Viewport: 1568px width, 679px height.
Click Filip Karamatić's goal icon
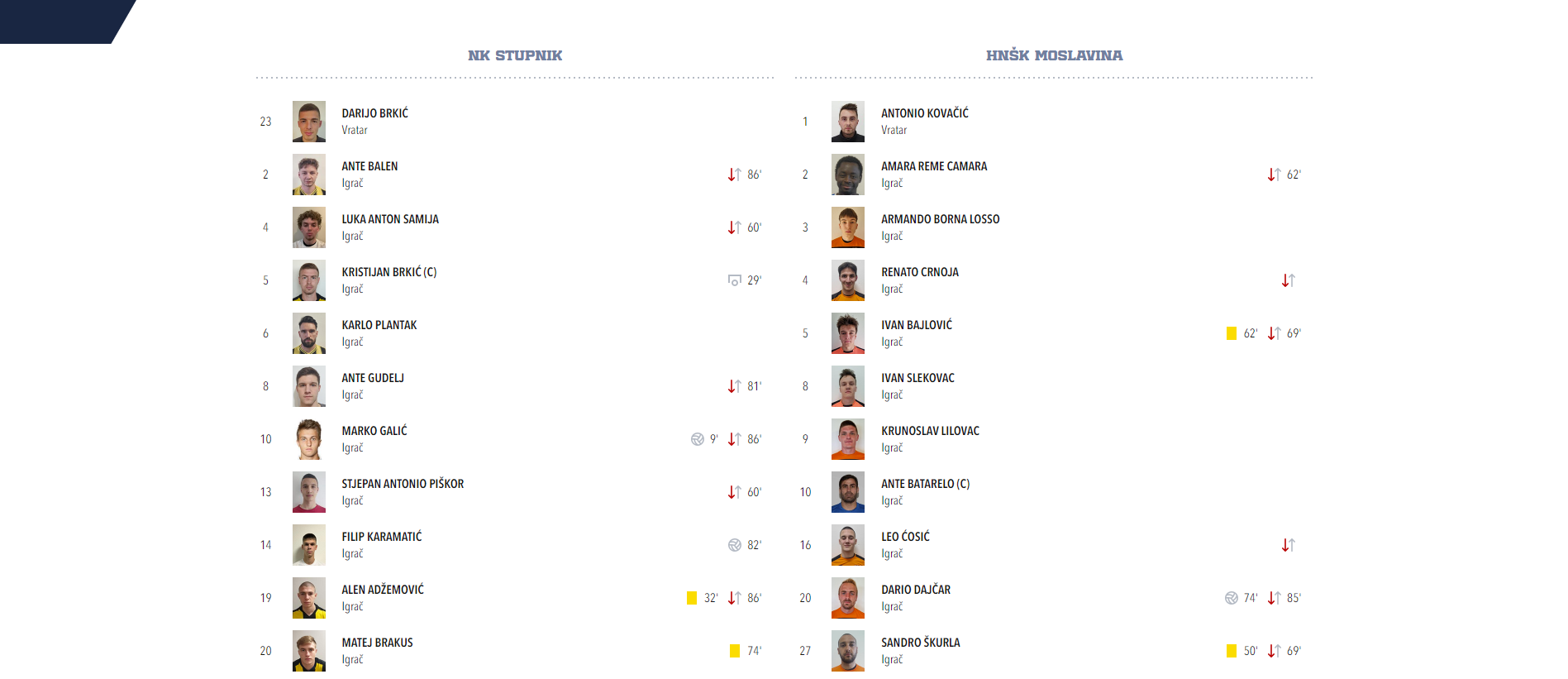point(734,545)
